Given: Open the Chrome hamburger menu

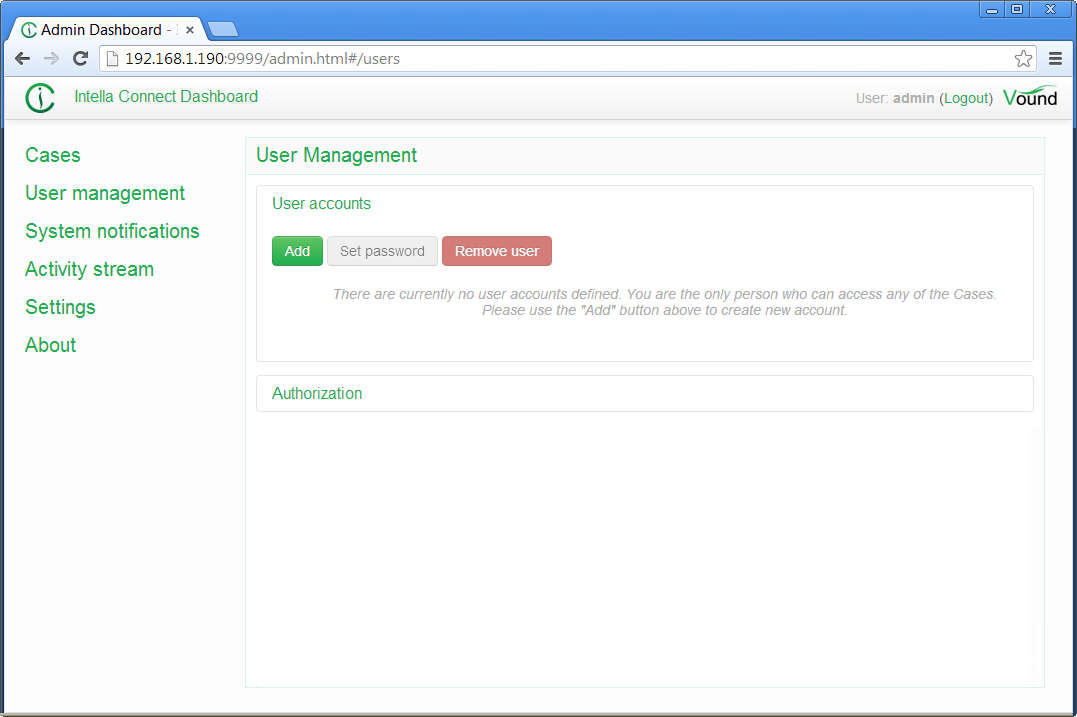Looking at the screenshot, I should click(1055, 59).
